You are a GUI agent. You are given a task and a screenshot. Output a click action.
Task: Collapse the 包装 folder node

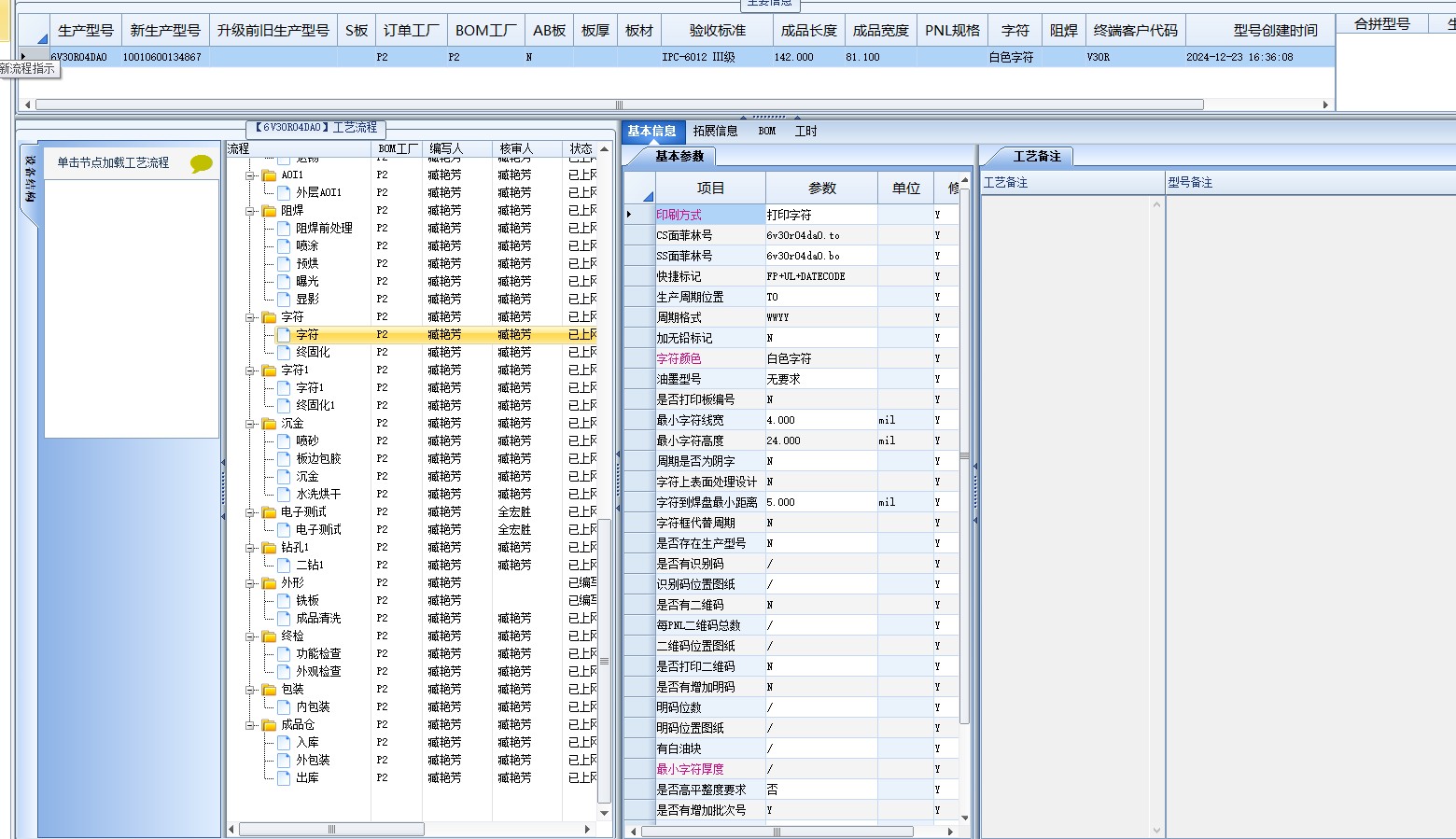pyautogui.click(x=250, y=690)
